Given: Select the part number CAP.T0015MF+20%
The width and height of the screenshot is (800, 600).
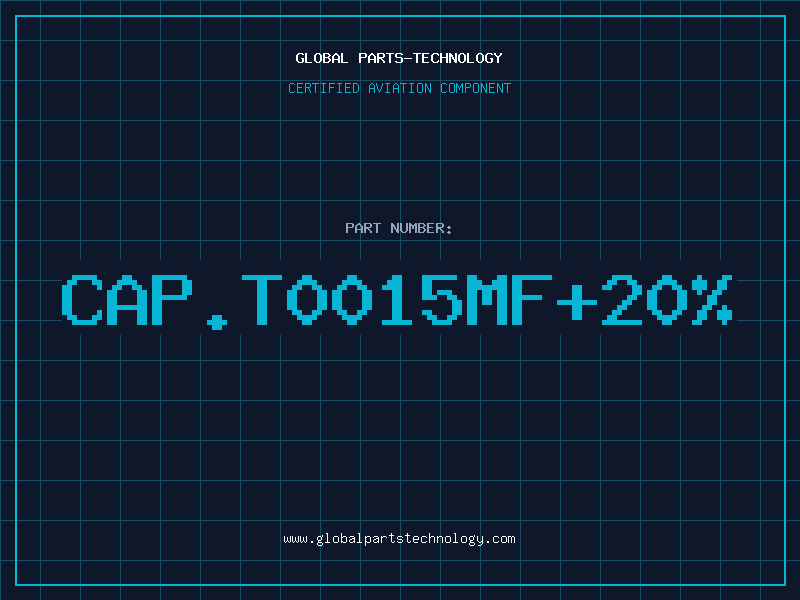Looking at the screenshot, I should (398, 301).
